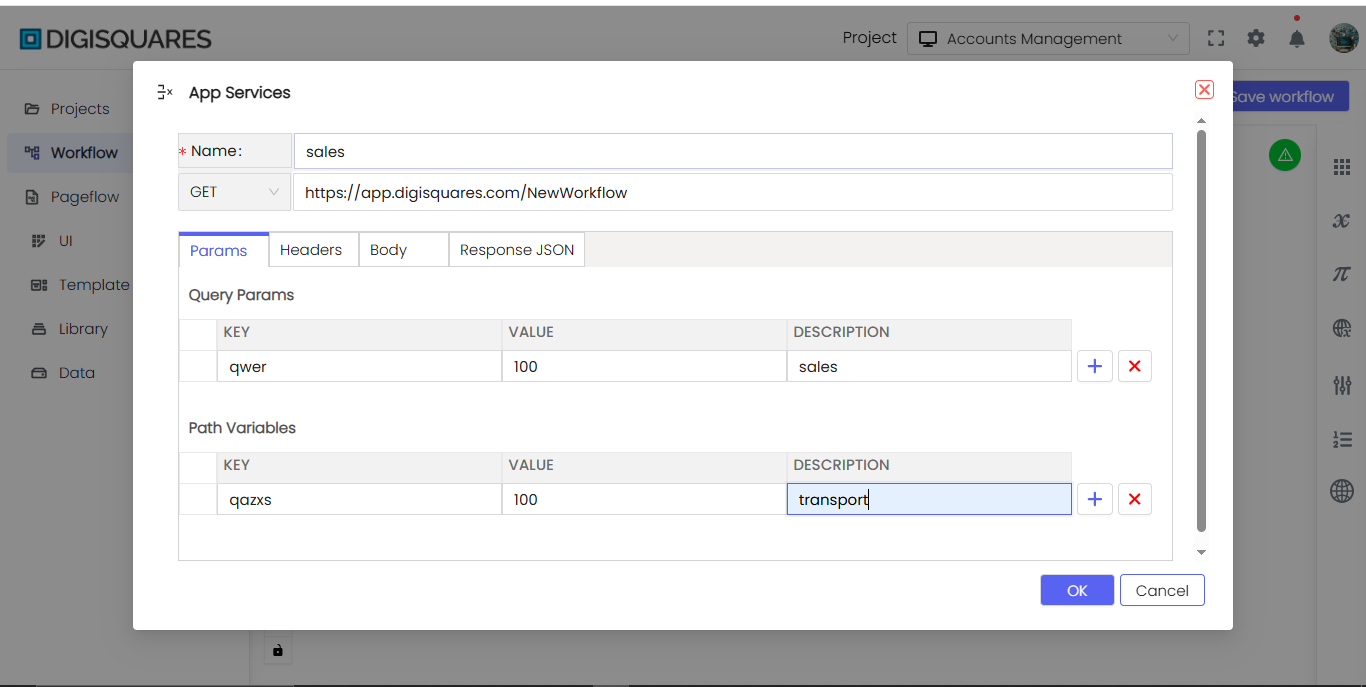Switch to the Headers tab
Viewport: 1366px width, 687px height.
pyautogui.click(x=313, y=250)
